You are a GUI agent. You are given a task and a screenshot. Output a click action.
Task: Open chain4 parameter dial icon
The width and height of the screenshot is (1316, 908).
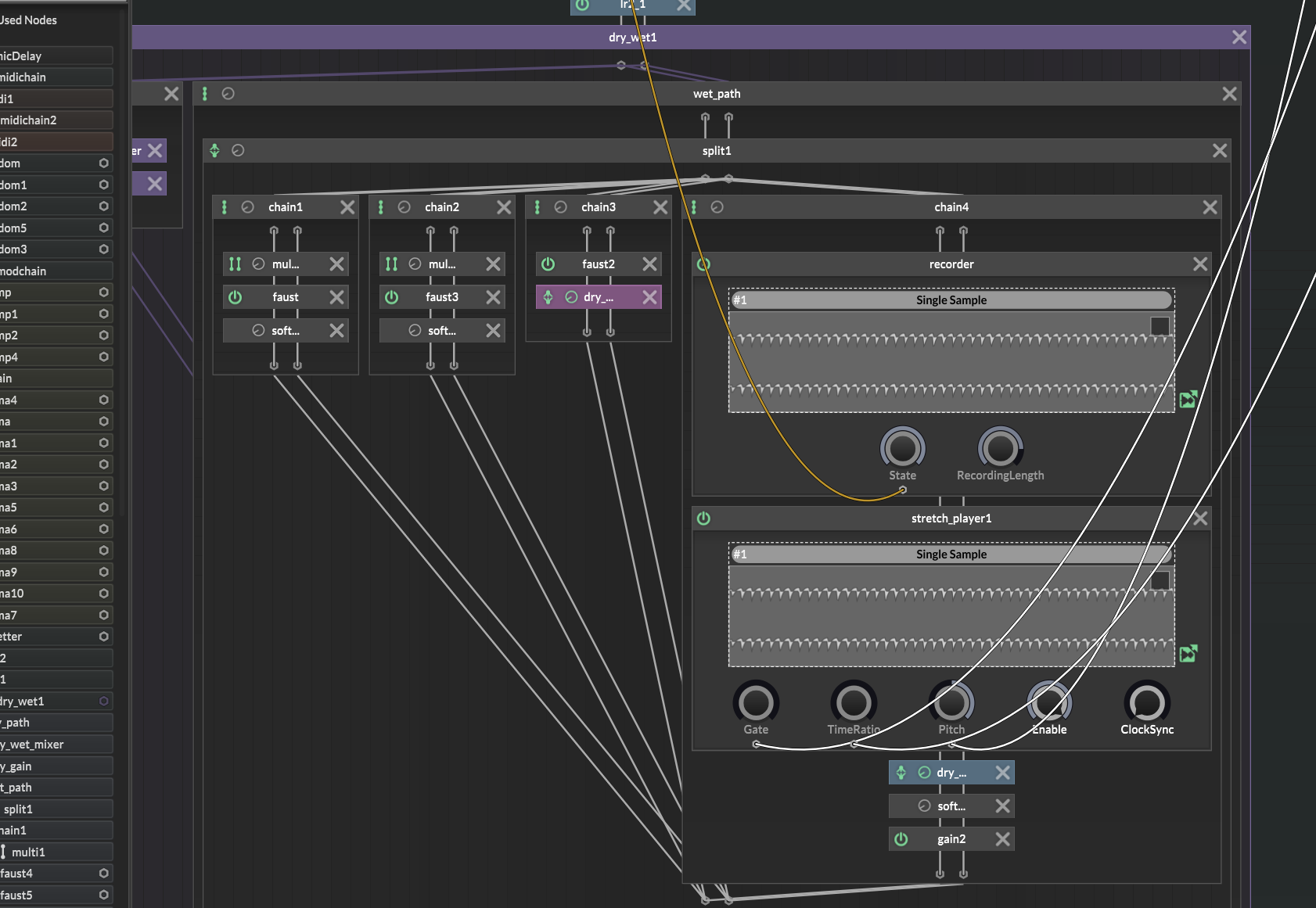tap(717, 207)
